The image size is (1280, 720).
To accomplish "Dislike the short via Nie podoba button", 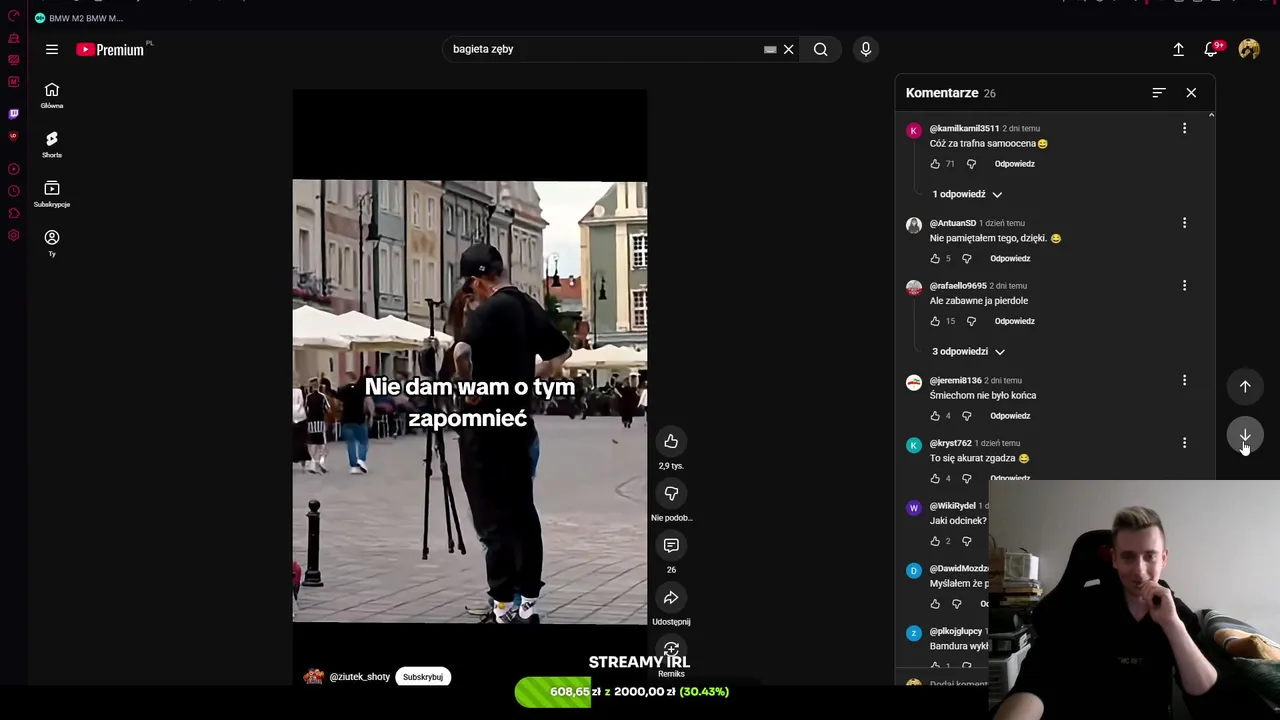I will pos(671,493).
